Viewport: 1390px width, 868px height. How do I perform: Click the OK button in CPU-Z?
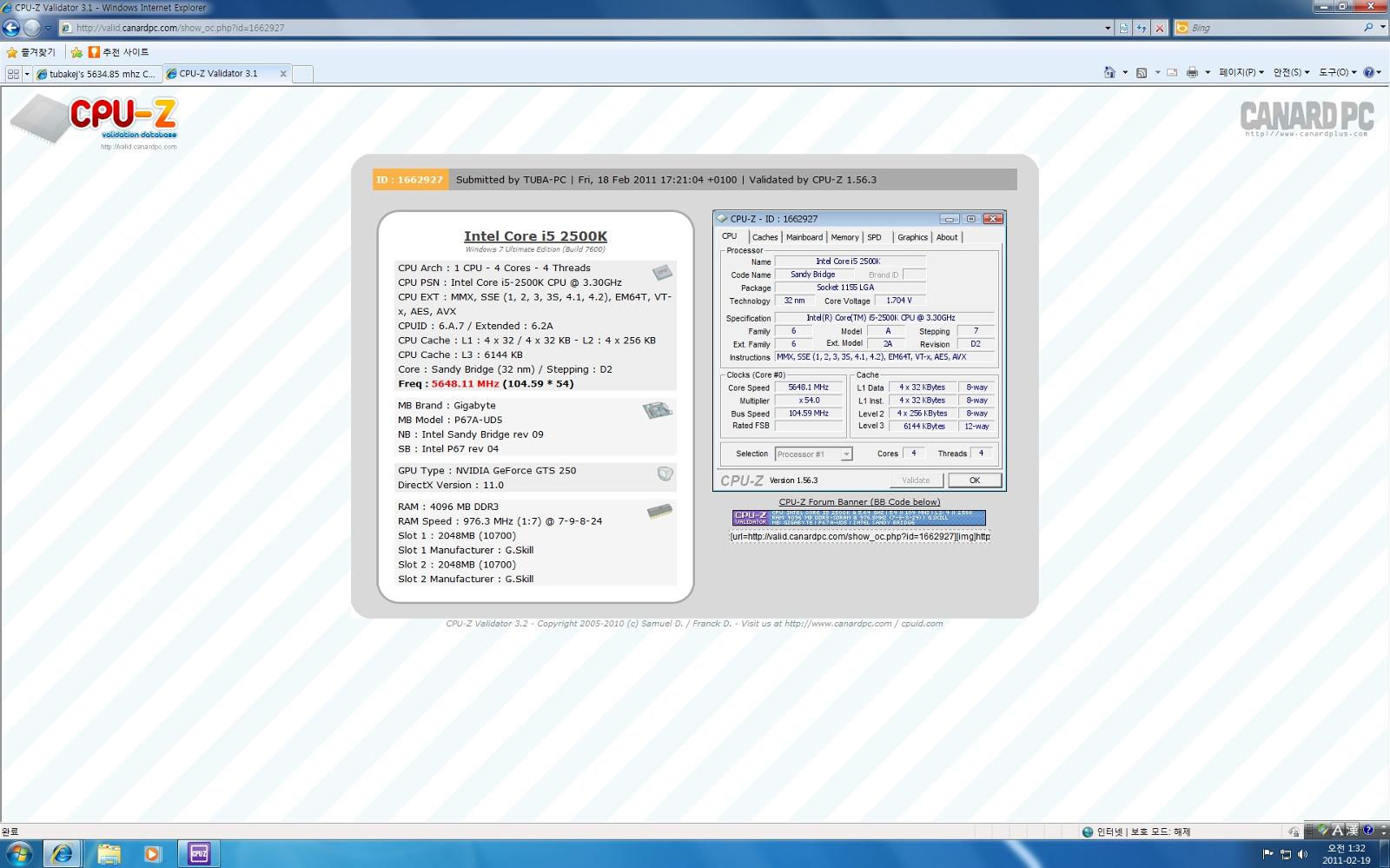pyautogui.click(x=975, y=480)
